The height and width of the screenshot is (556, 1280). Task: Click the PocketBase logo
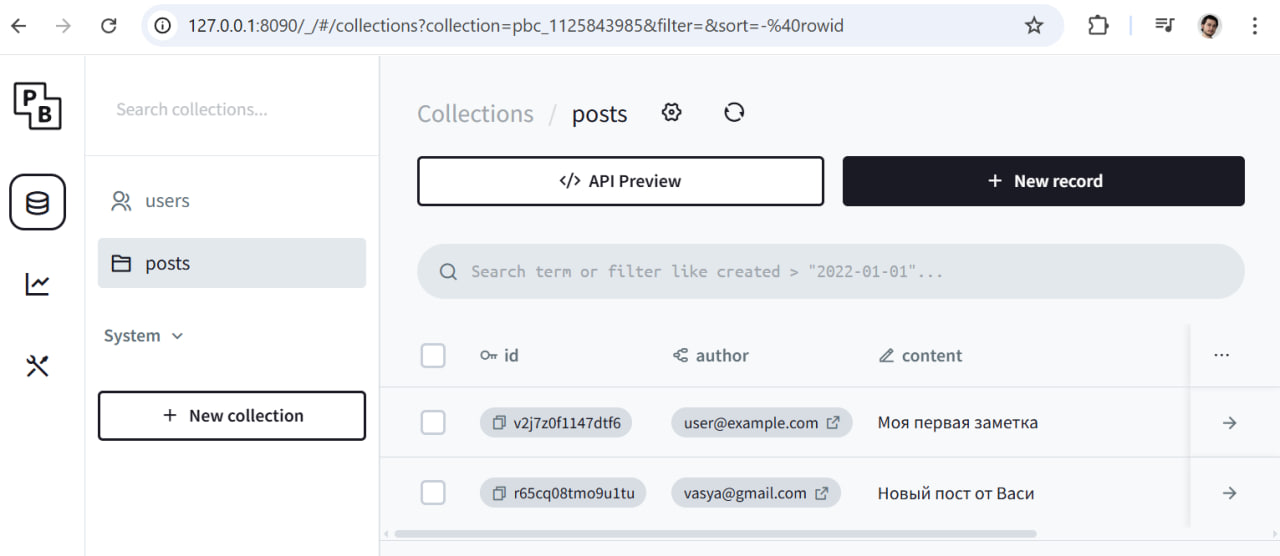[x=38, y=106]
